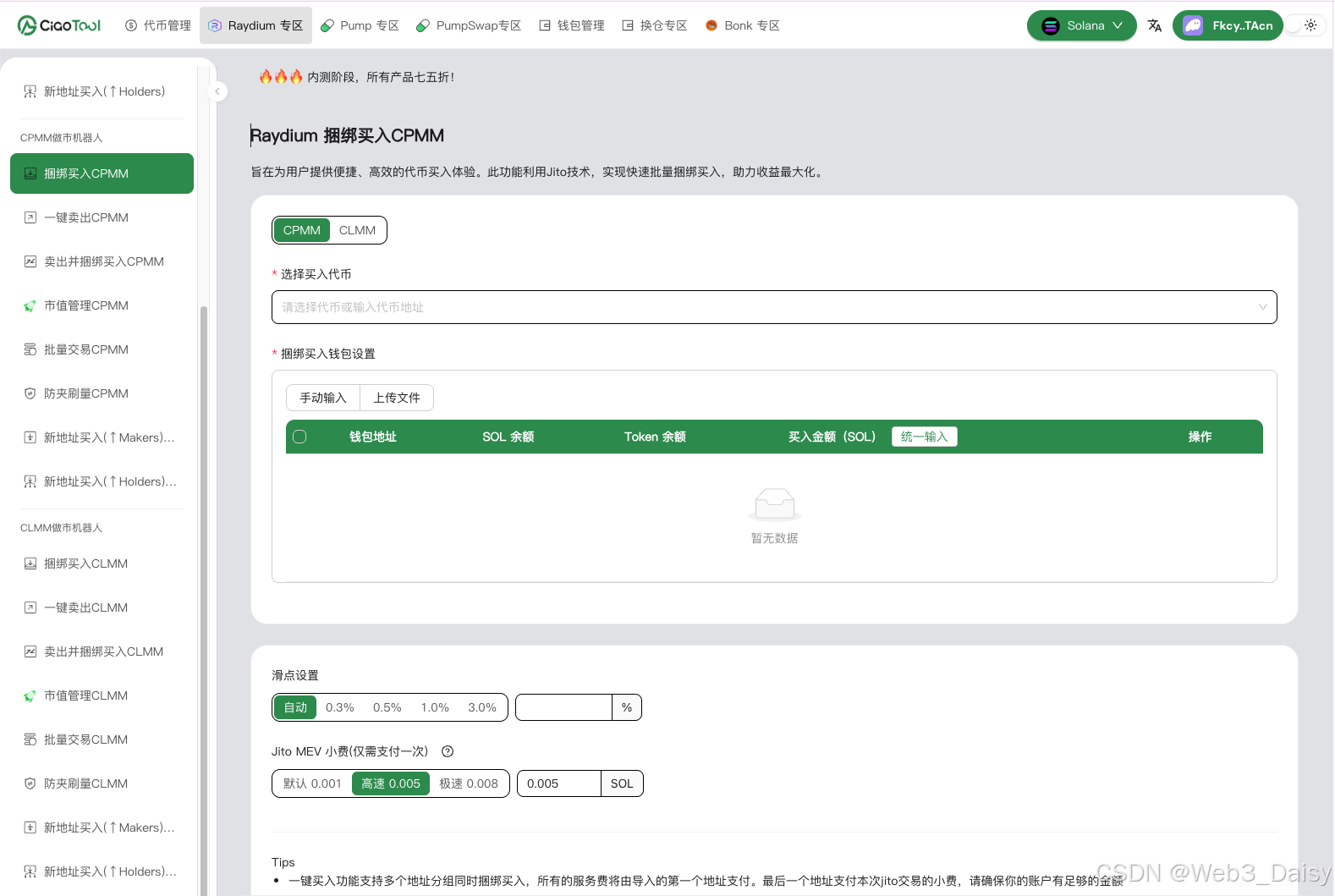Image resolution: width=1335 pixels, height=896 pixels.
Task: Select 自动 slippage option
Action: coord(295,707)
